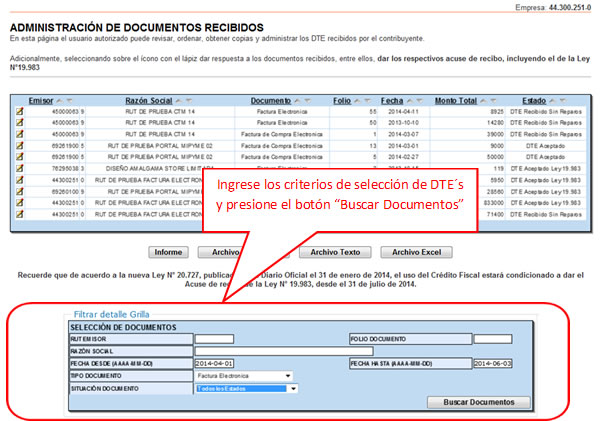Sort Estado column descending with down arrow
The image size is (600, 421).
(x=562, y=101)
